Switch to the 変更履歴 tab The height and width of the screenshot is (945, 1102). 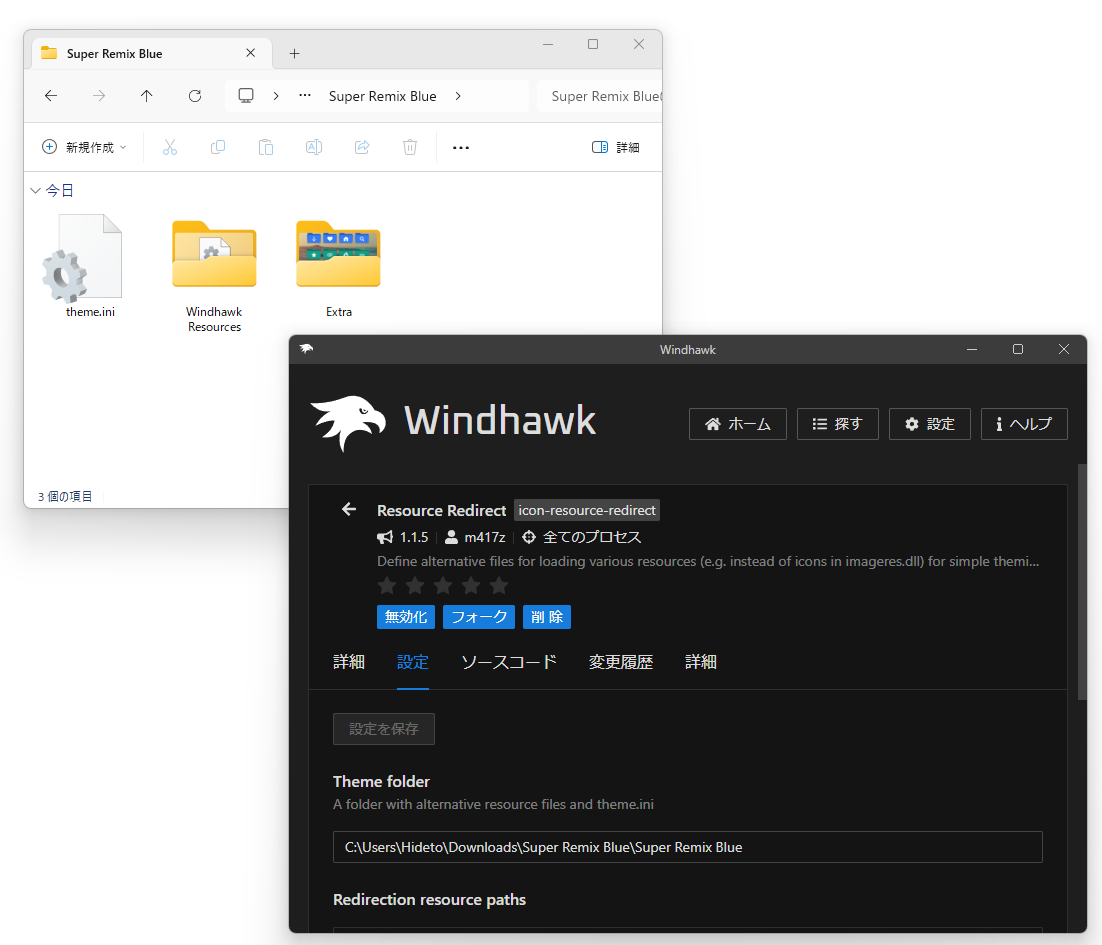621,662
